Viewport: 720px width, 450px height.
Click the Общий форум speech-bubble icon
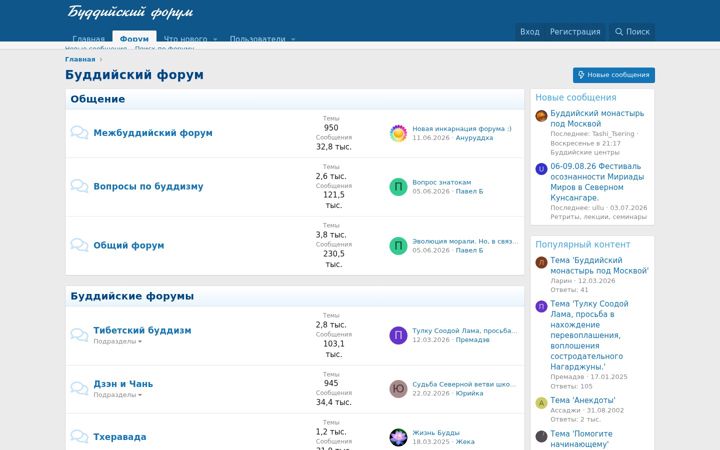coord(79,245)
